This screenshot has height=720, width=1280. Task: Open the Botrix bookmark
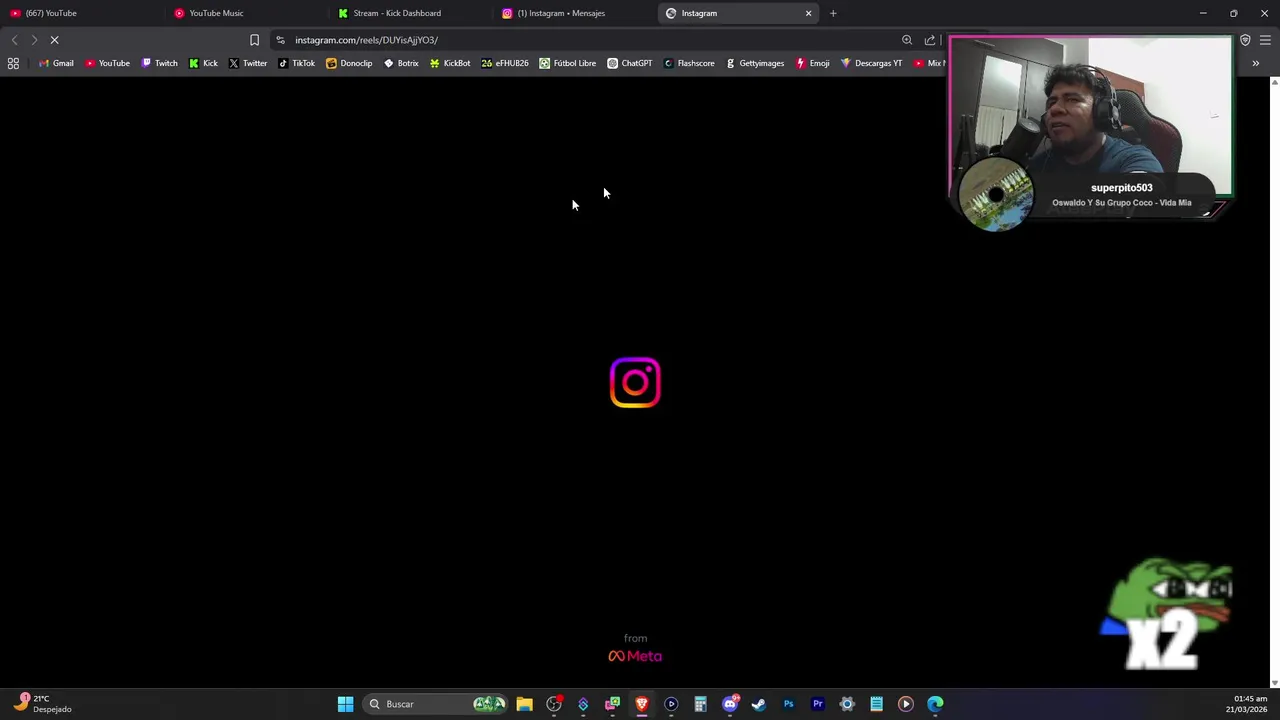[x=401, y=63]
